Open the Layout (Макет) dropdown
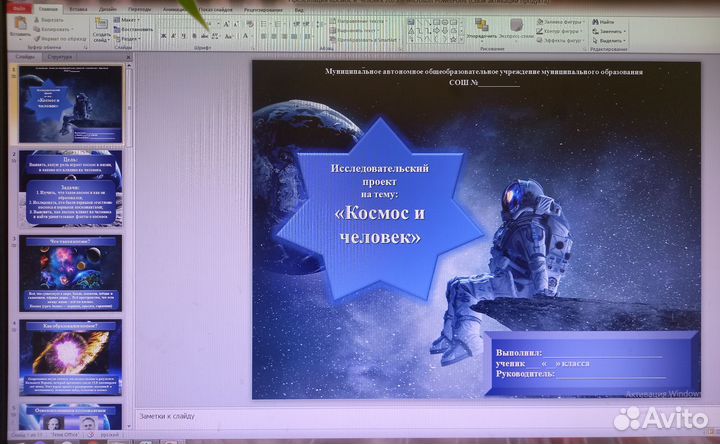This screenshot has height=444, width=720. pyautogui.click(x=130, y=20)
